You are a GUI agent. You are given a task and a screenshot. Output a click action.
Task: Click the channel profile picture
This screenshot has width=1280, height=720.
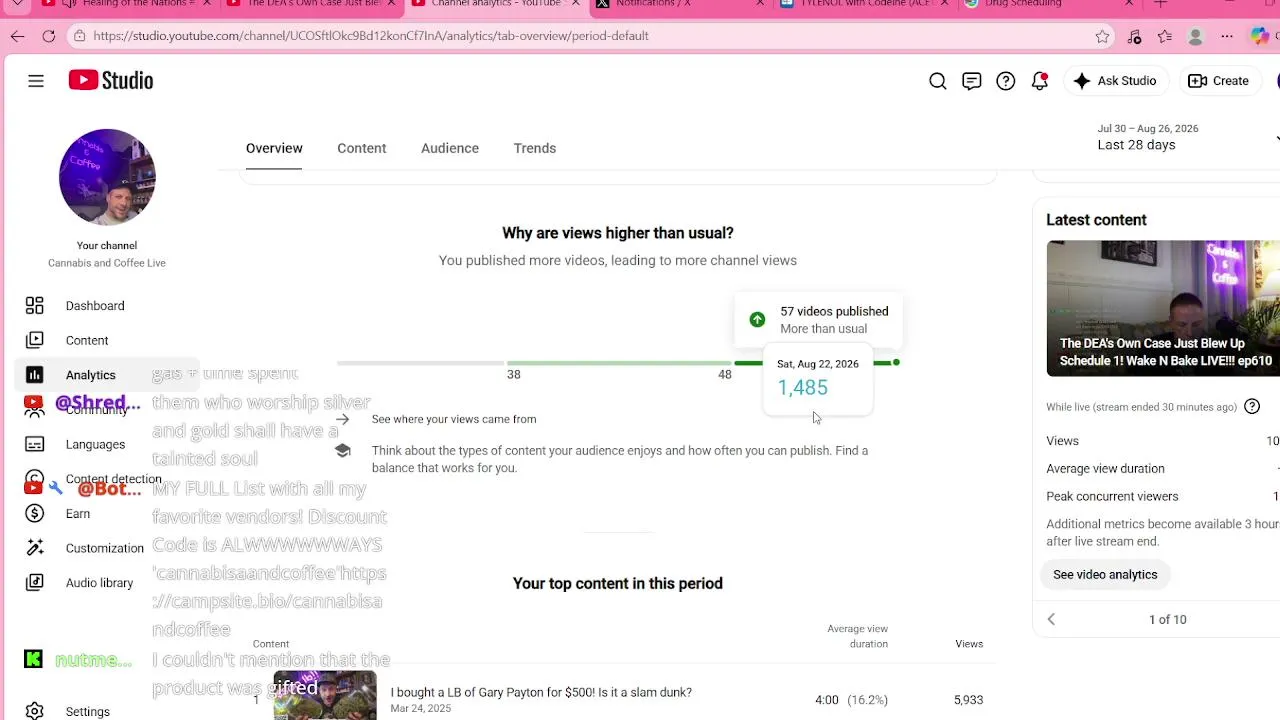(x=107, y=177)
